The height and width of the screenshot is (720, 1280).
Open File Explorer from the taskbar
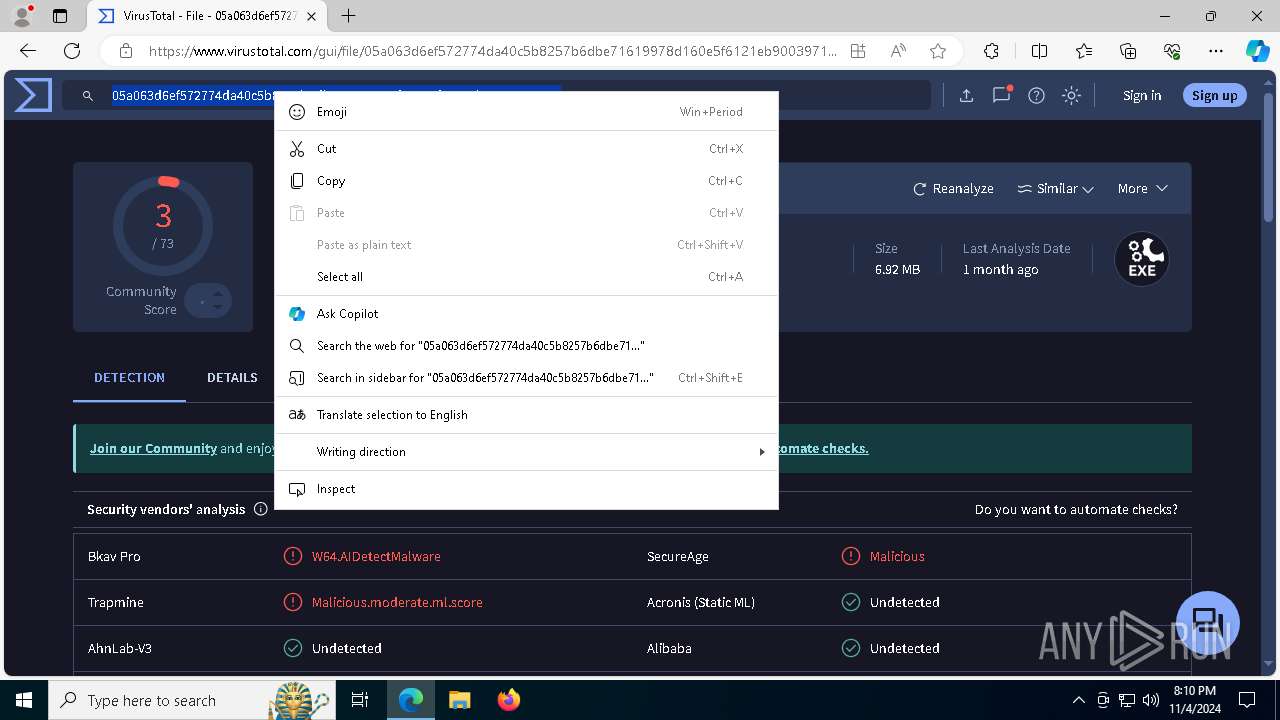pos(459,700)
